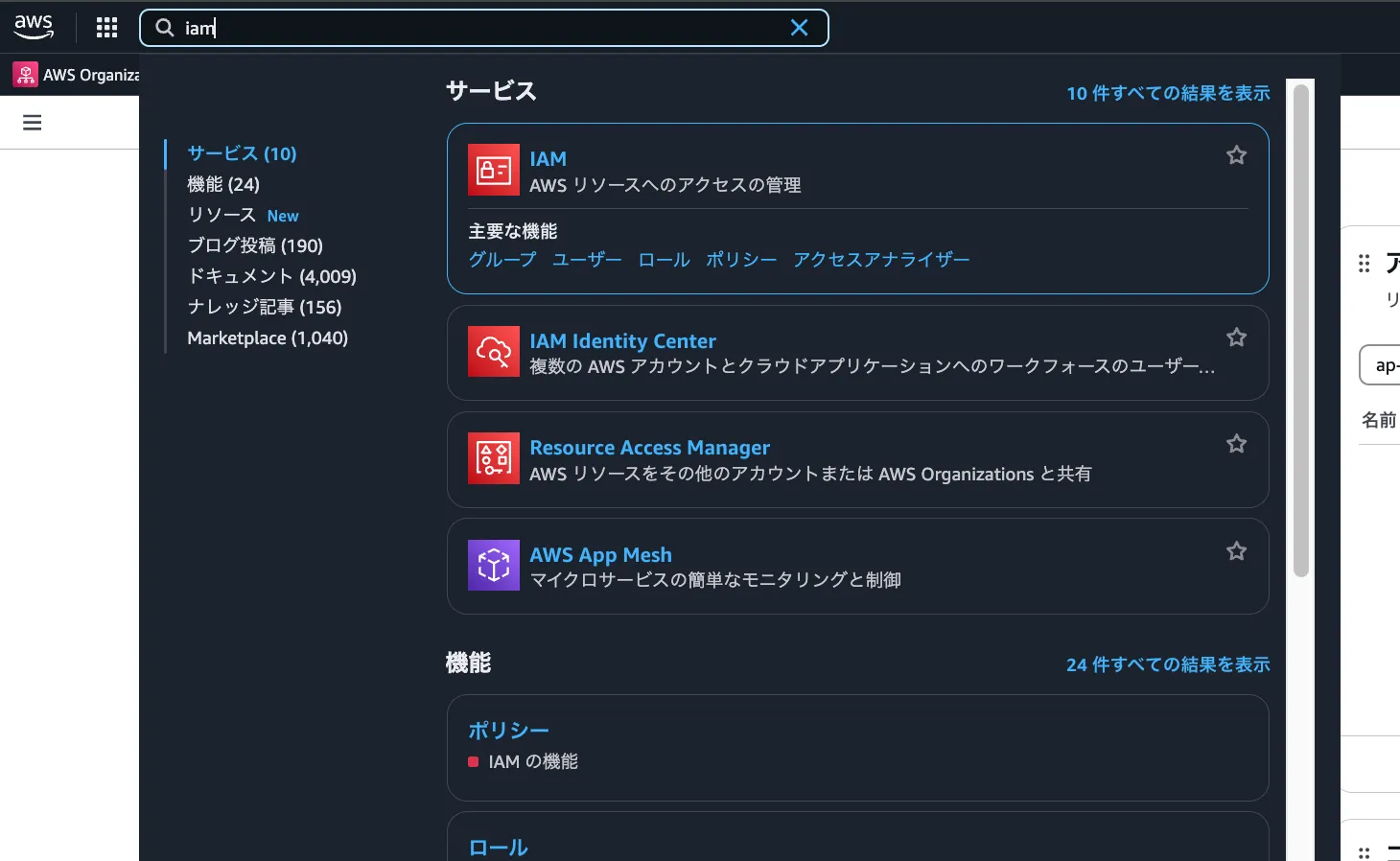Click the IAM Identity Center icon
Image resolution: width=1400 pixels, height=861 pixels.
tap(493, 352)
